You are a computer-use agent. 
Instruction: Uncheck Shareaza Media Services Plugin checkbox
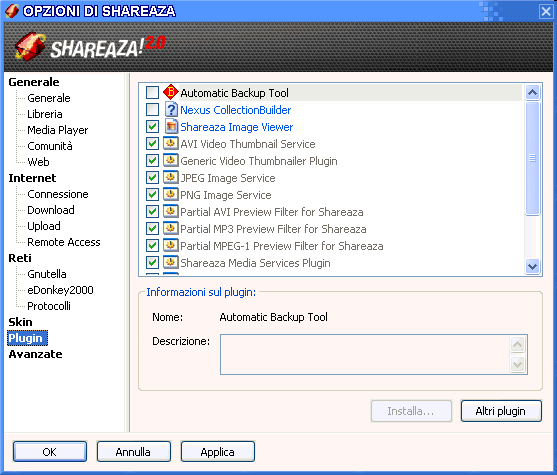coord(152,263)
